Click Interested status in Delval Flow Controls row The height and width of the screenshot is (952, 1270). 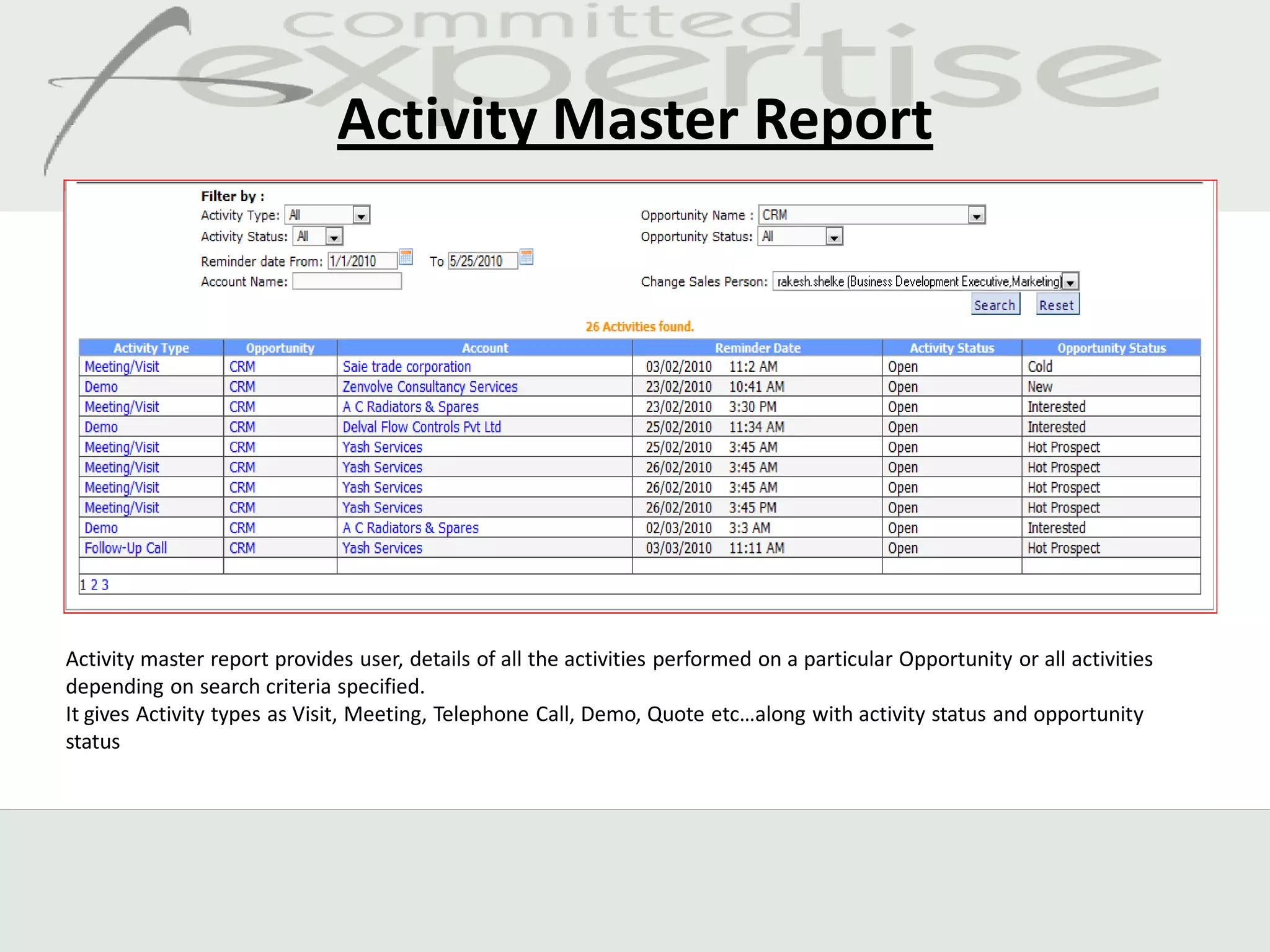(1057, 427)
